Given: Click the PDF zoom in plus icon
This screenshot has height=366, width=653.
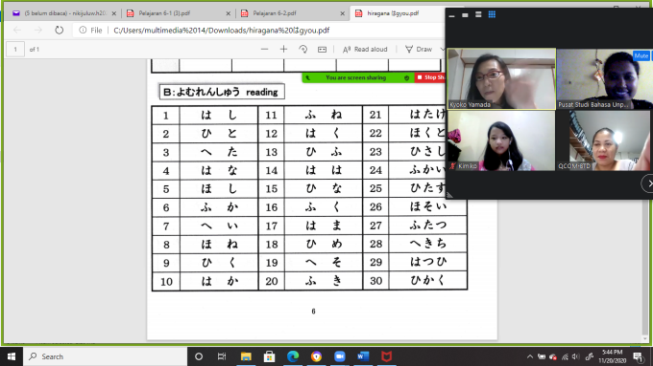Looking at the screenshot, I should [x=284, y=49].
